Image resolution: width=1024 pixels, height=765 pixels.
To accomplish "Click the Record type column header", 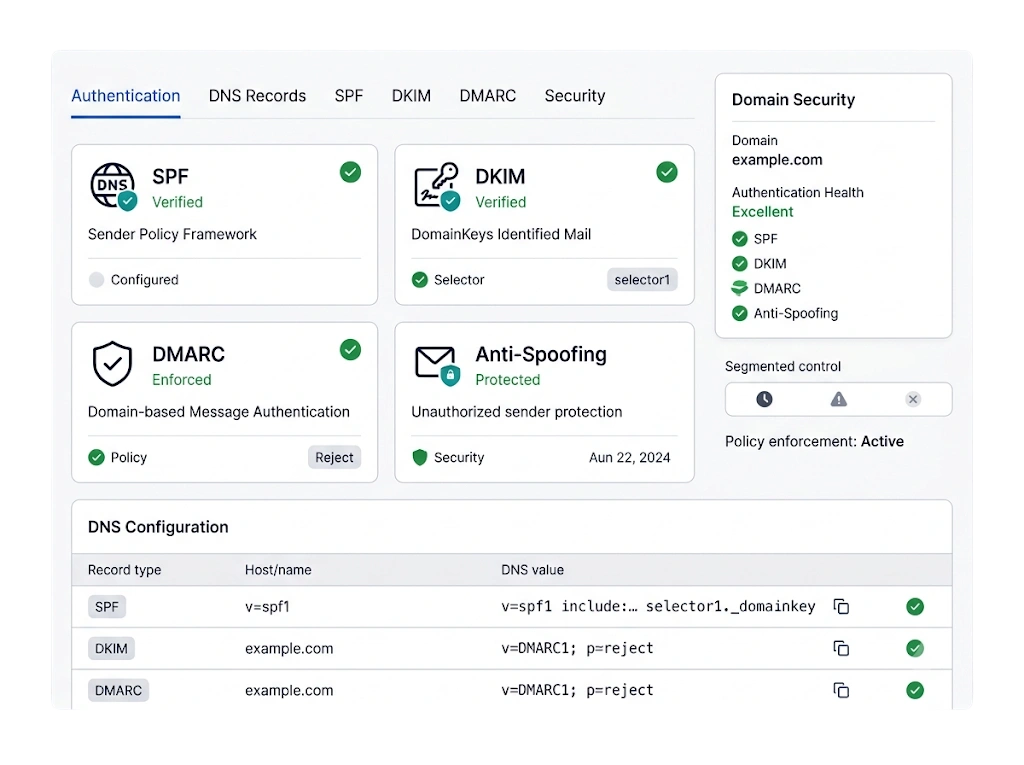I will pos(124,570).
